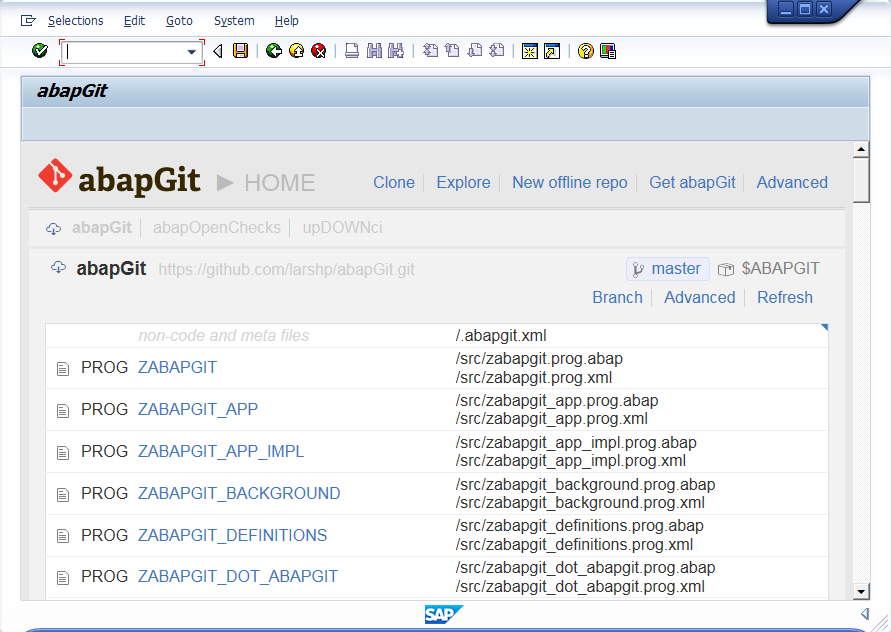Click the red Cancel icon
Screen dimensions: 891x632
tap(319, 51)
